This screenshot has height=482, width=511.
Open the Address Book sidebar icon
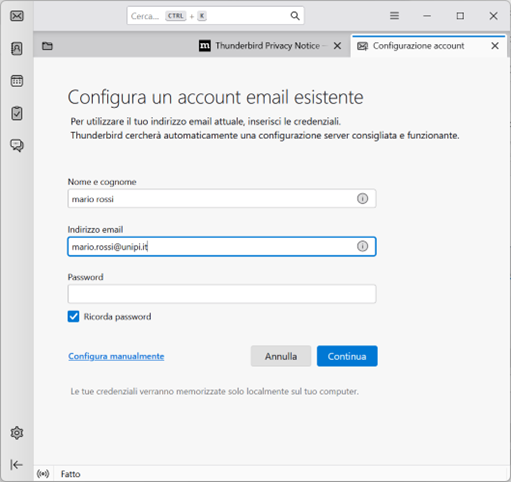point(17,48)
